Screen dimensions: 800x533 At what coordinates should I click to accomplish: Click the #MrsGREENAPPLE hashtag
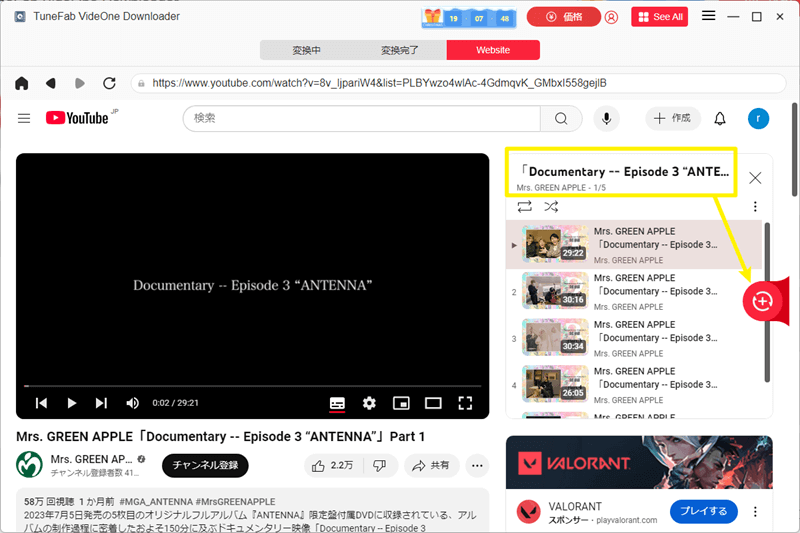236,502
